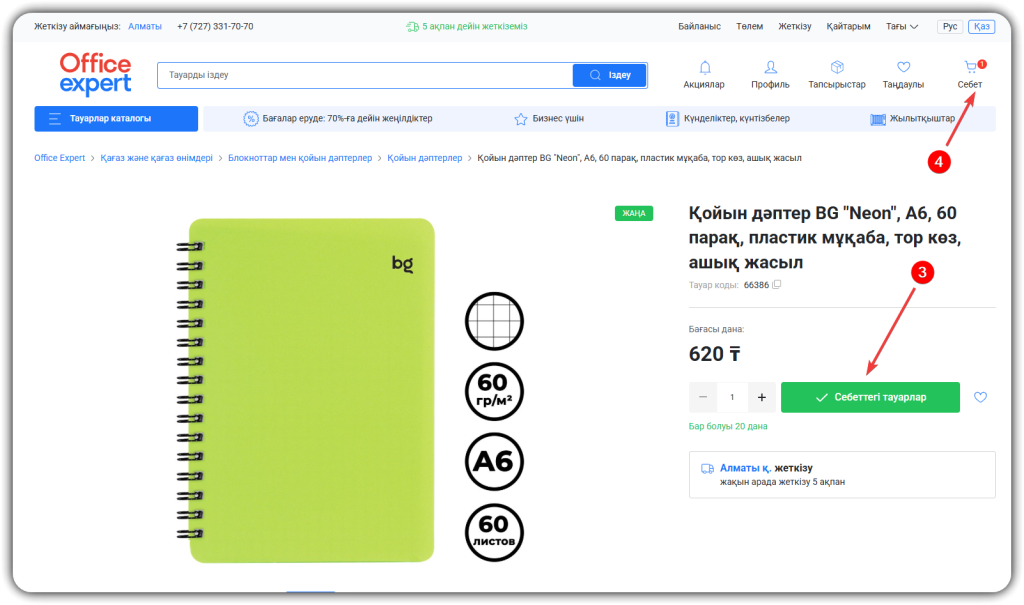Go to Блокноттар мен қойын дәптерлер breadcrumb
The width and height of the screenshot is (1024, 605).
[300, 158]
